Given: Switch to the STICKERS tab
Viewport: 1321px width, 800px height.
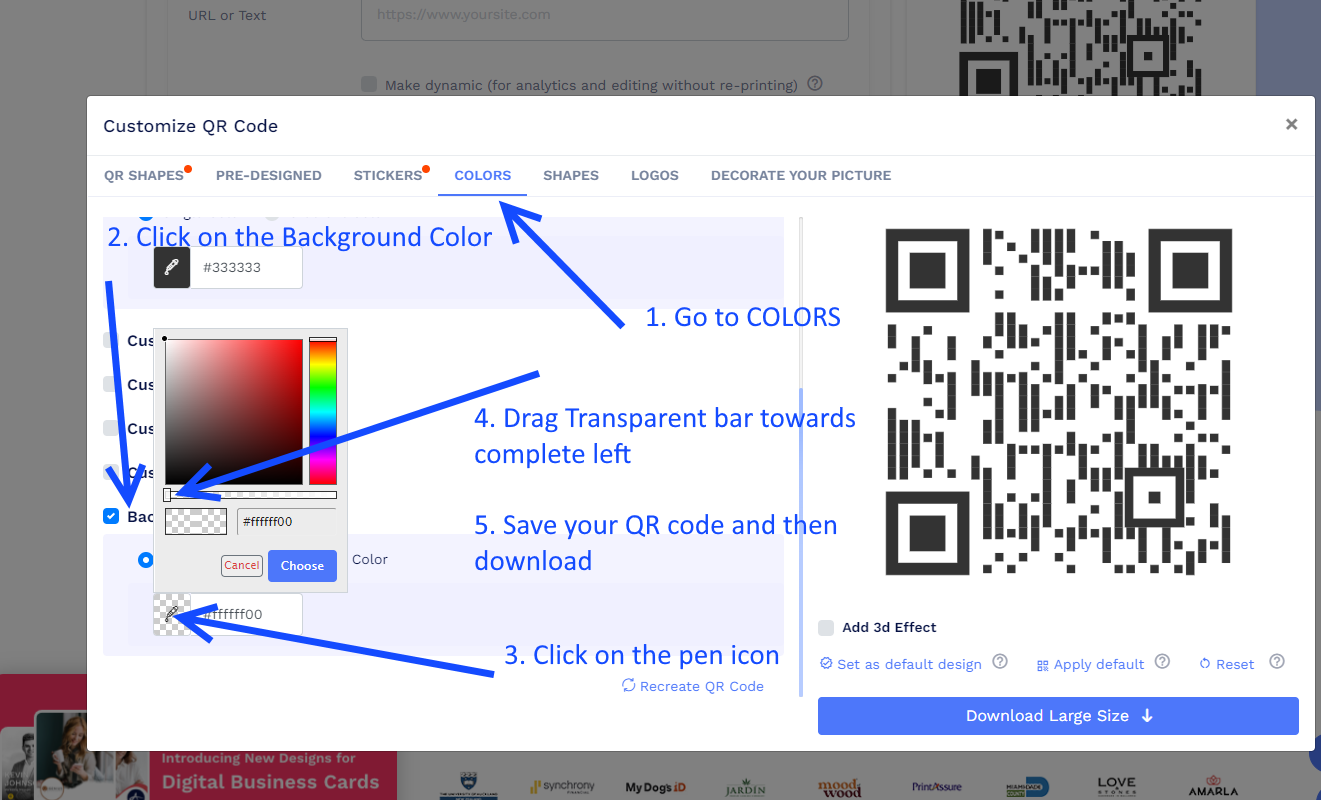Looking at the screenshot, I should [x=388, y=175].
